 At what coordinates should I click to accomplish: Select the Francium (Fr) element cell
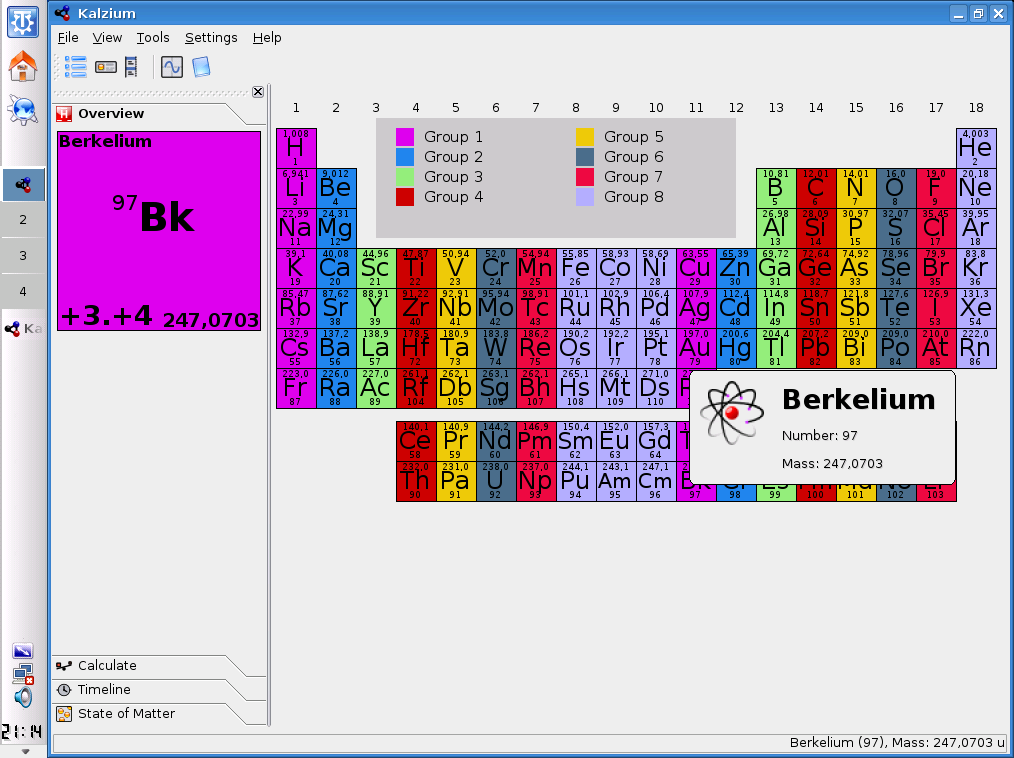(x=296, y=389)
